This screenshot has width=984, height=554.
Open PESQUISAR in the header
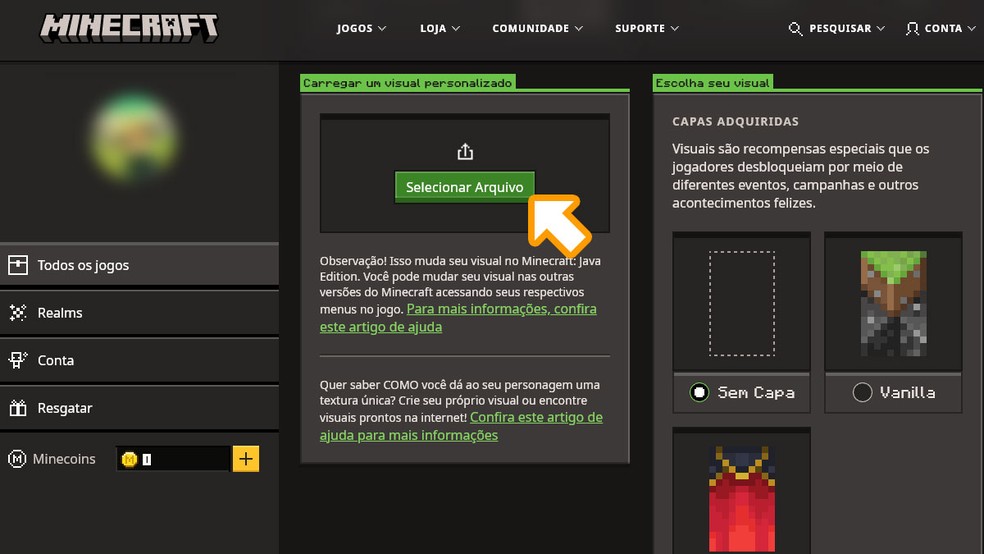coord(840,28)
